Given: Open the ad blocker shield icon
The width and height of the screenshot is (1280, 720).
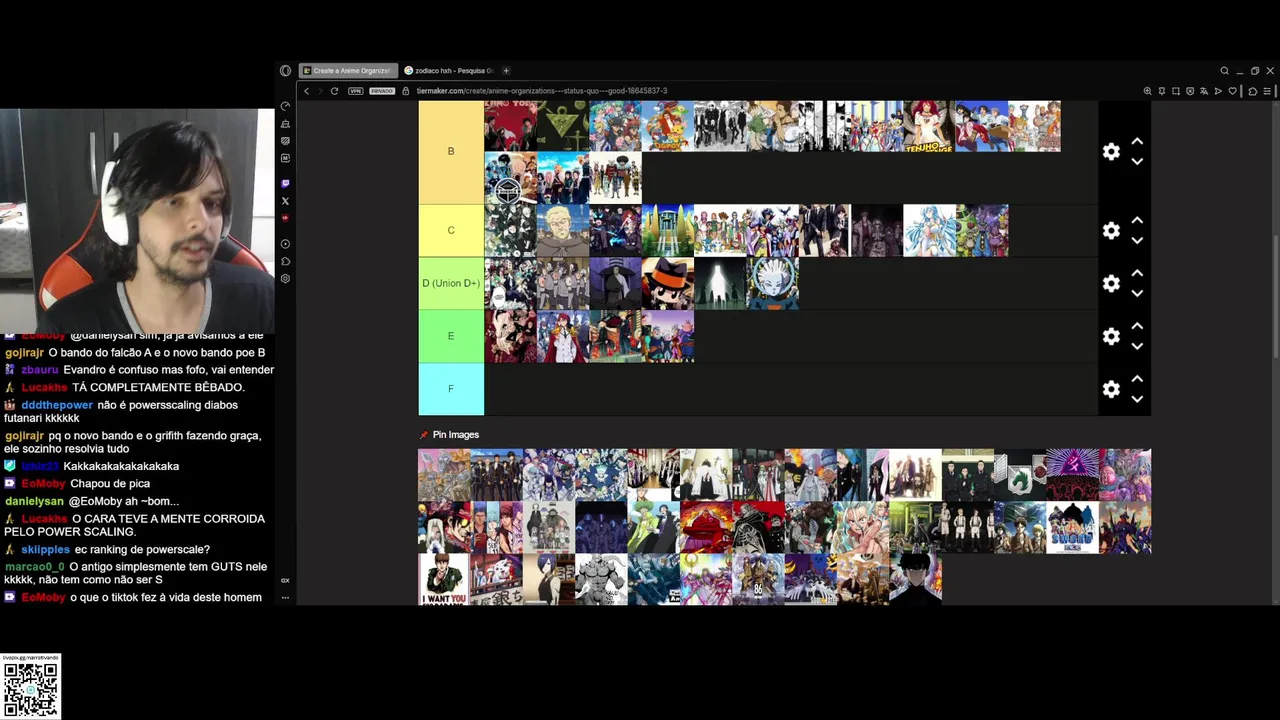Looking at the screenshot, I should (x=1190, y=91).
